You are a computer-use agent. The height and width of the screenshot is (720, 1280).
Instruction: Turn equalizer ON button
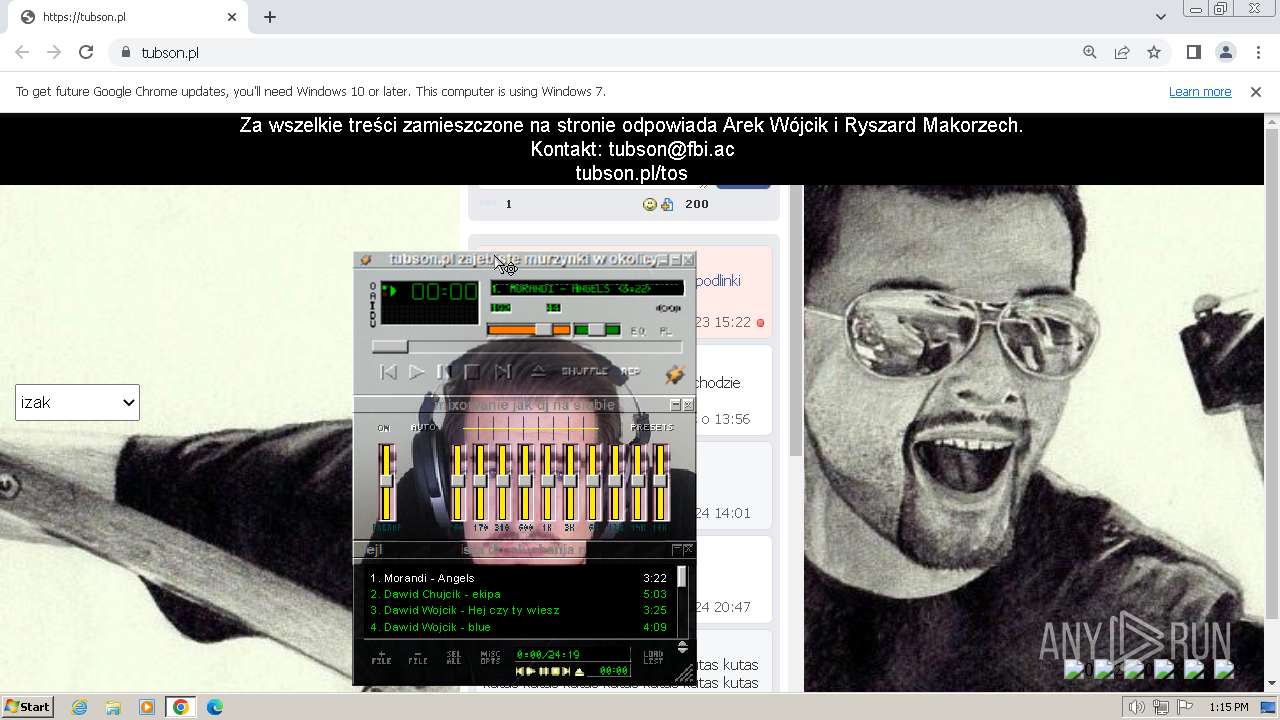click(384, 428)
